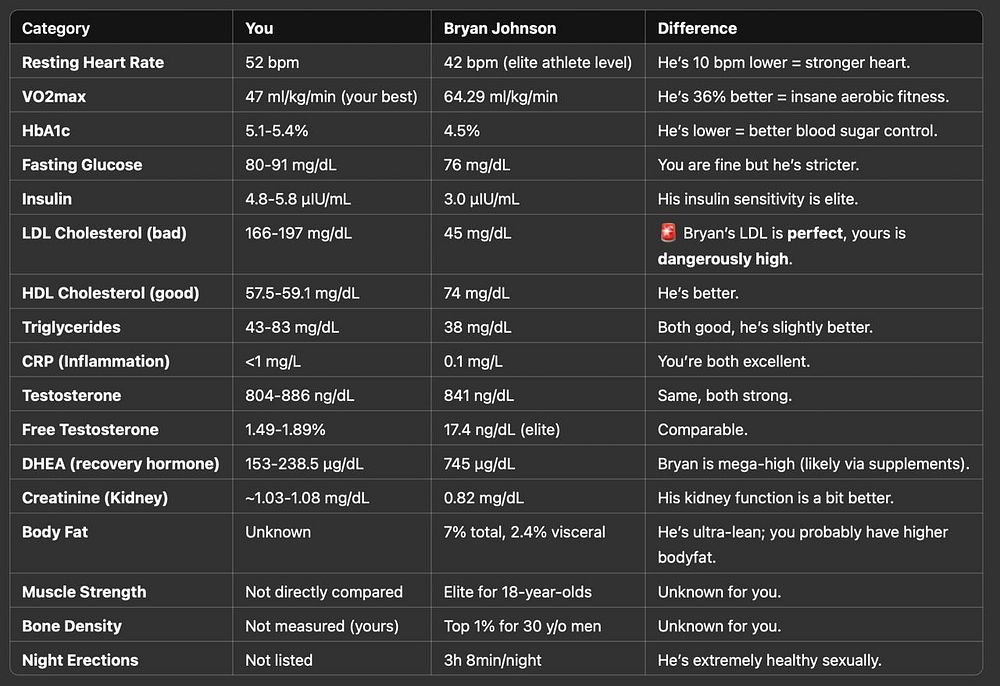Click the Bryan Johnson column header
Image resolution: width=1000 pixels, height=686 pixels.
coord(499,28)
